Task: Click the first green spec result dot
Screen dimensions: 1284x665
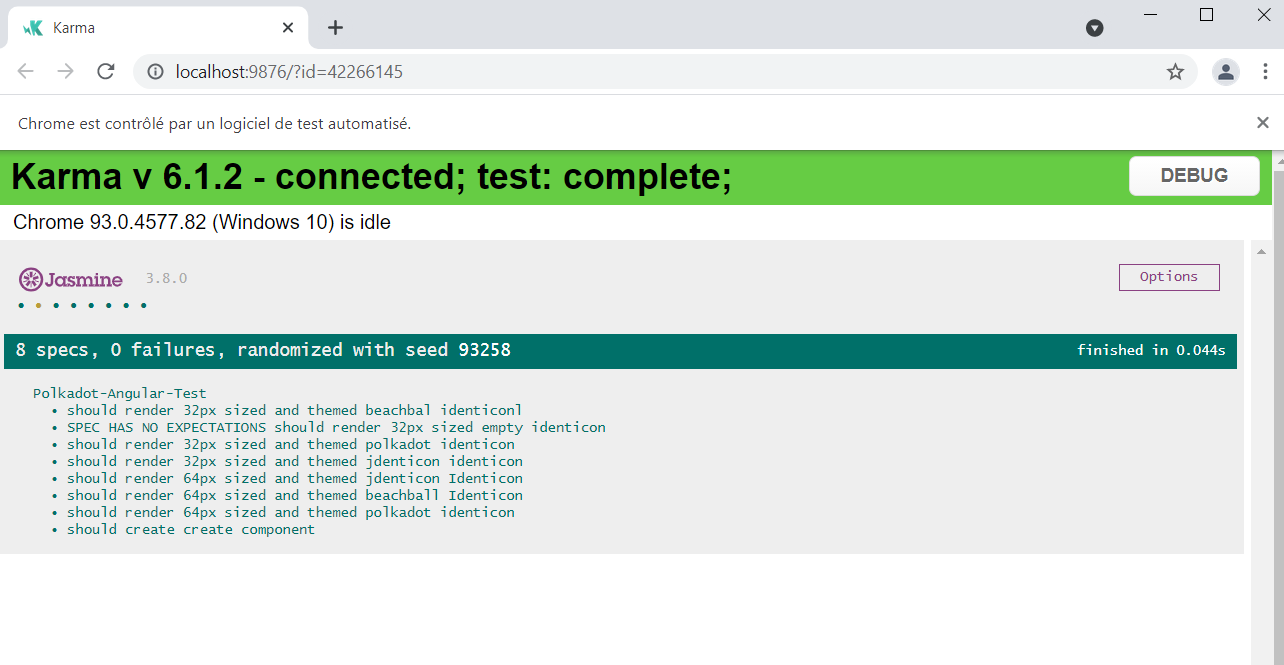Action: 21,305
